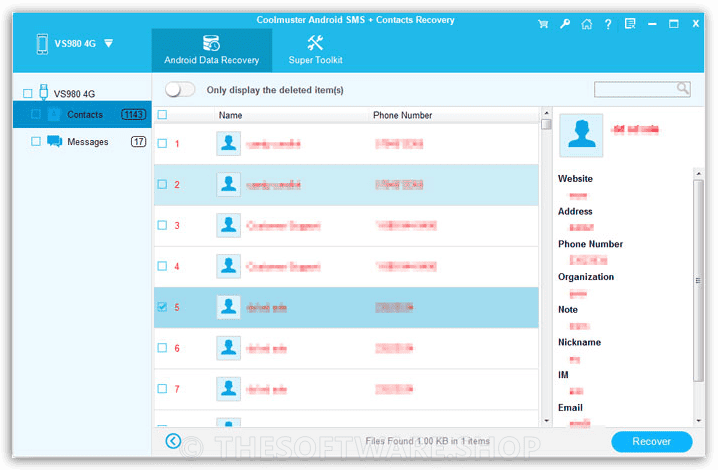Click the large contact photo in details panel
Image resolution: width=718 pixels, height=470 pixels.
pos(581,136)
